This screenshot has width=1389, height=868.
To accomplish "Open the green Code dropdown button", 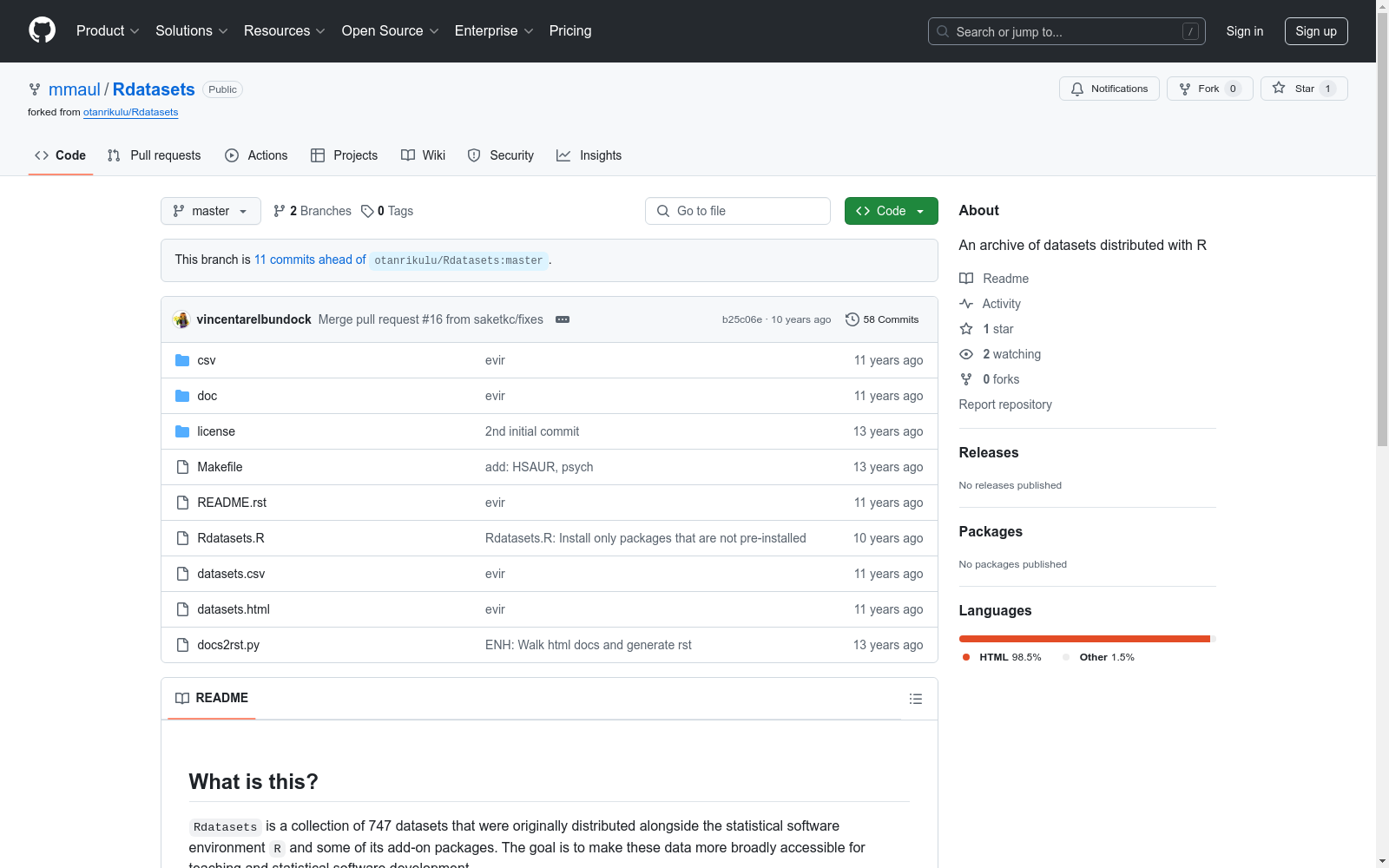I will pos(891,211).
